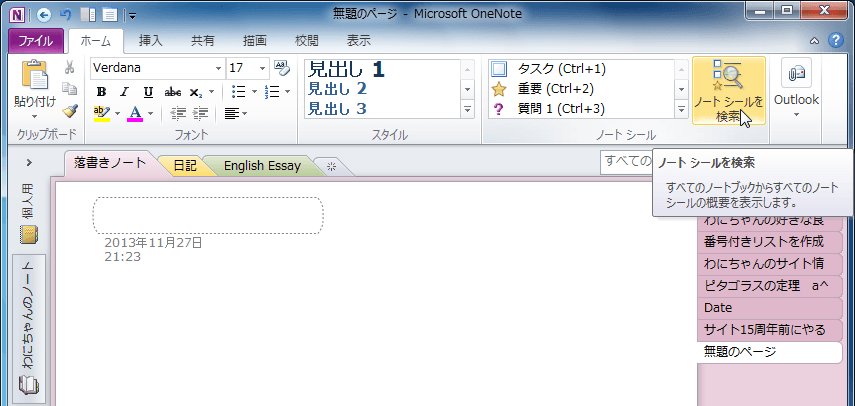Click ノート シールを検索 button
The image size is (855, 406).
(728, 91)
